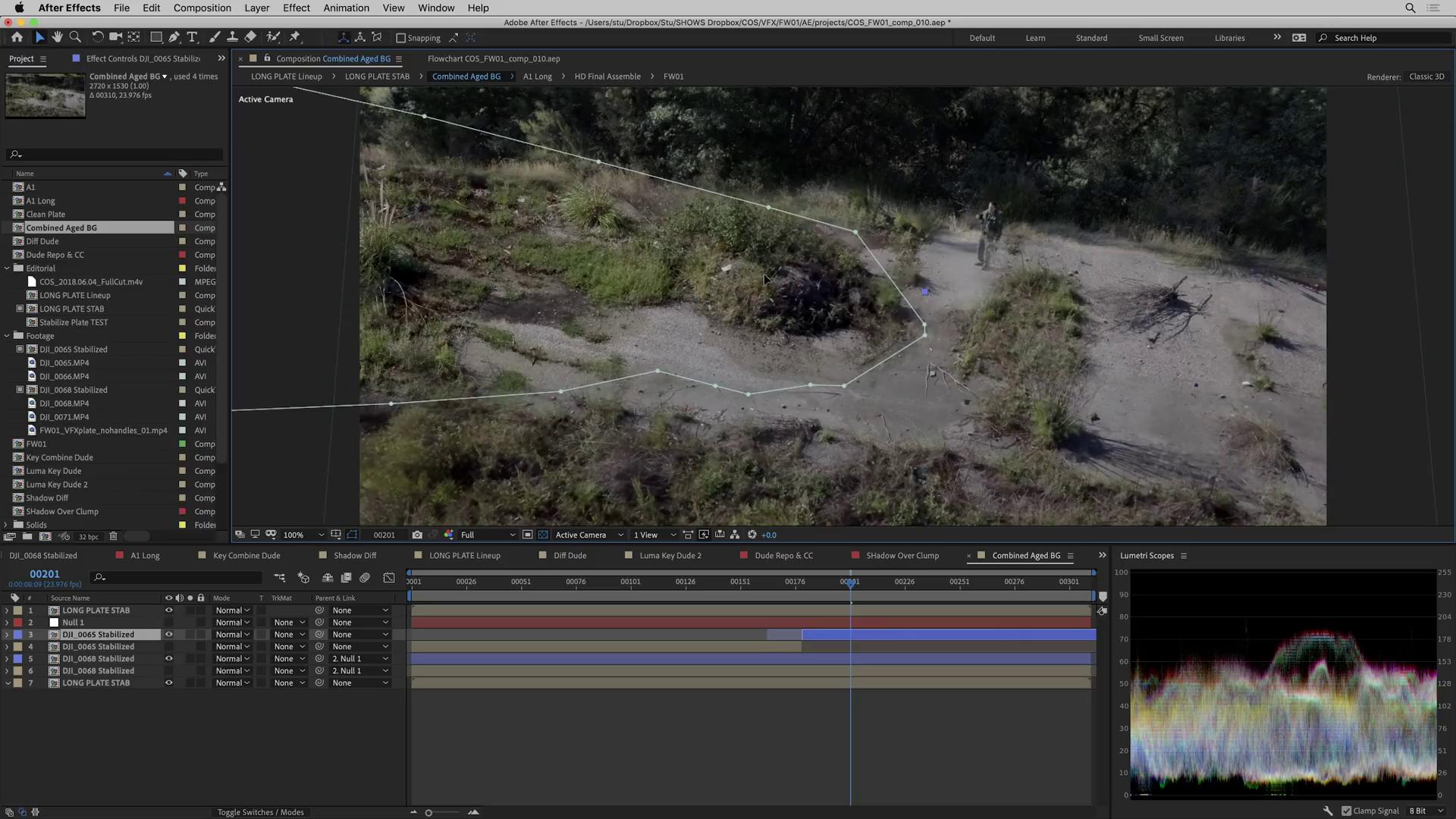
Task: Hide layer 3 DJI_0065 Stabilized
Action: pos(169,635)
